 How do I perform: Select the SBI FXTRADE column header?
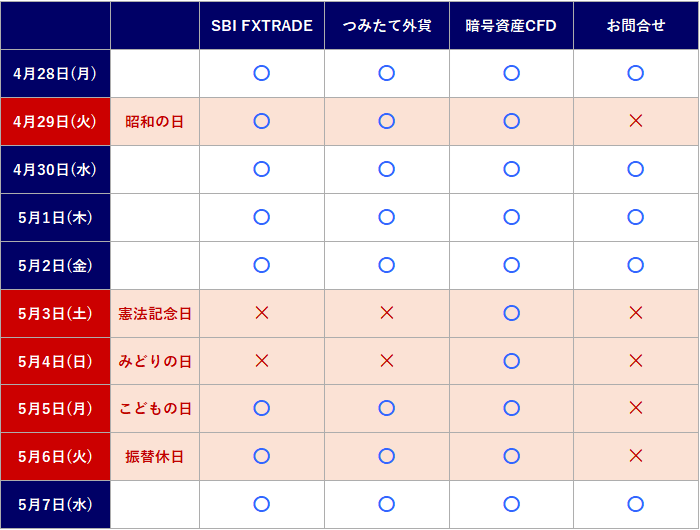[x=262, y=25]
